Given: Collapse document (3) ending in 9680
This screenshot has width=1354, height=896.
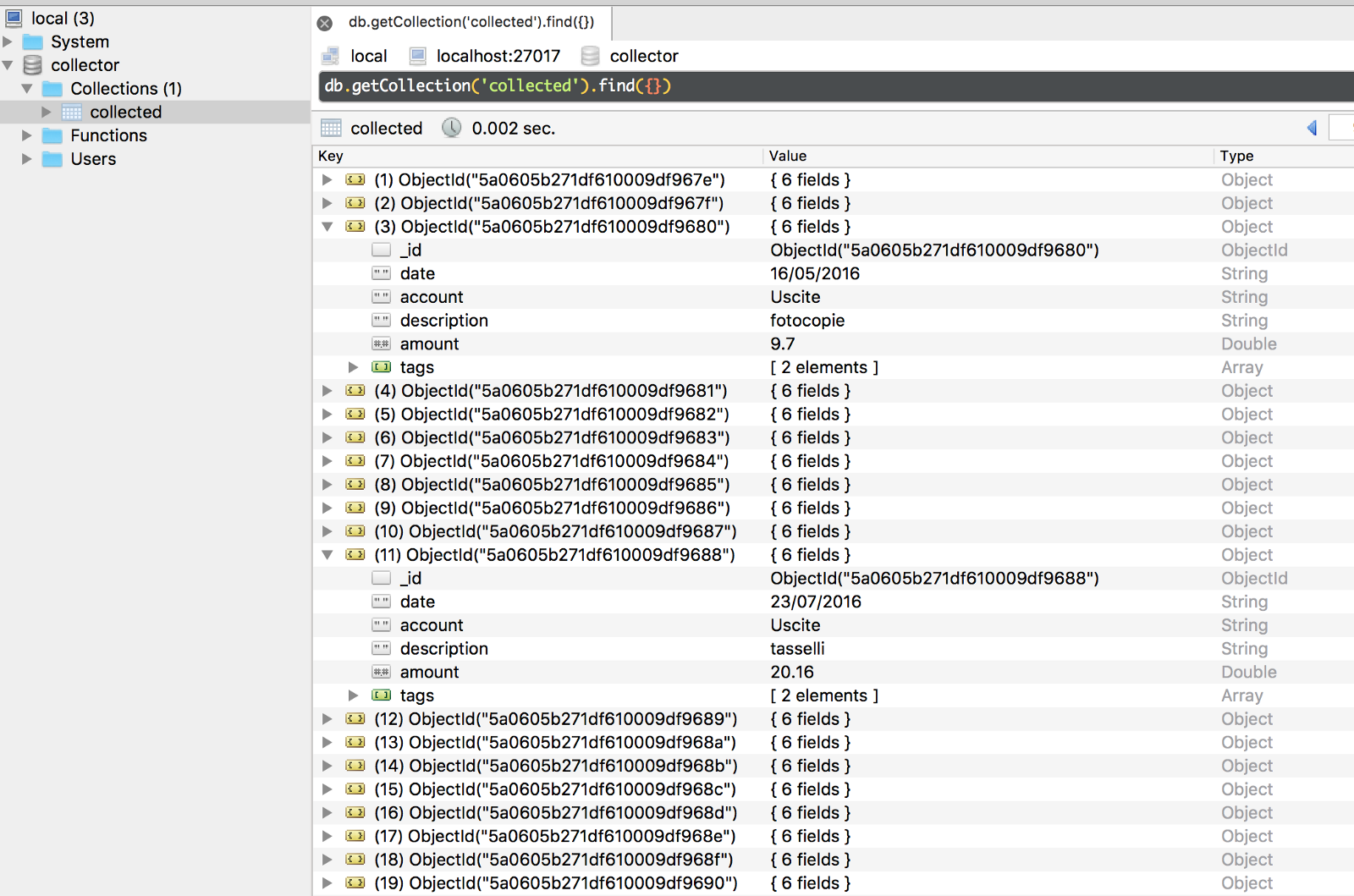Looking at the screenshot, I should [x=327, y=227].
